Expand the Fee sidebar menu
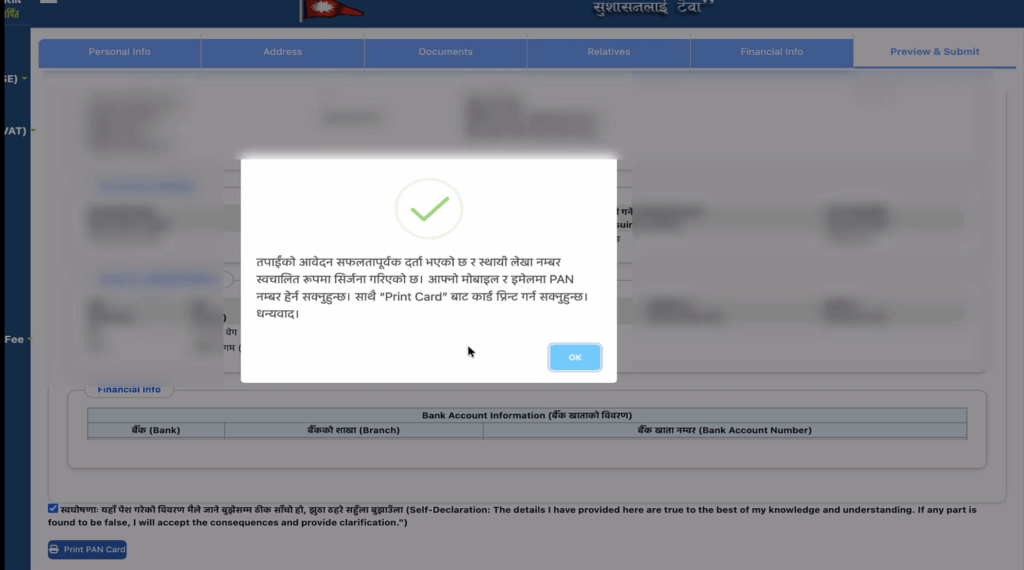This screenshot has height=570, width=1024. 16,340
